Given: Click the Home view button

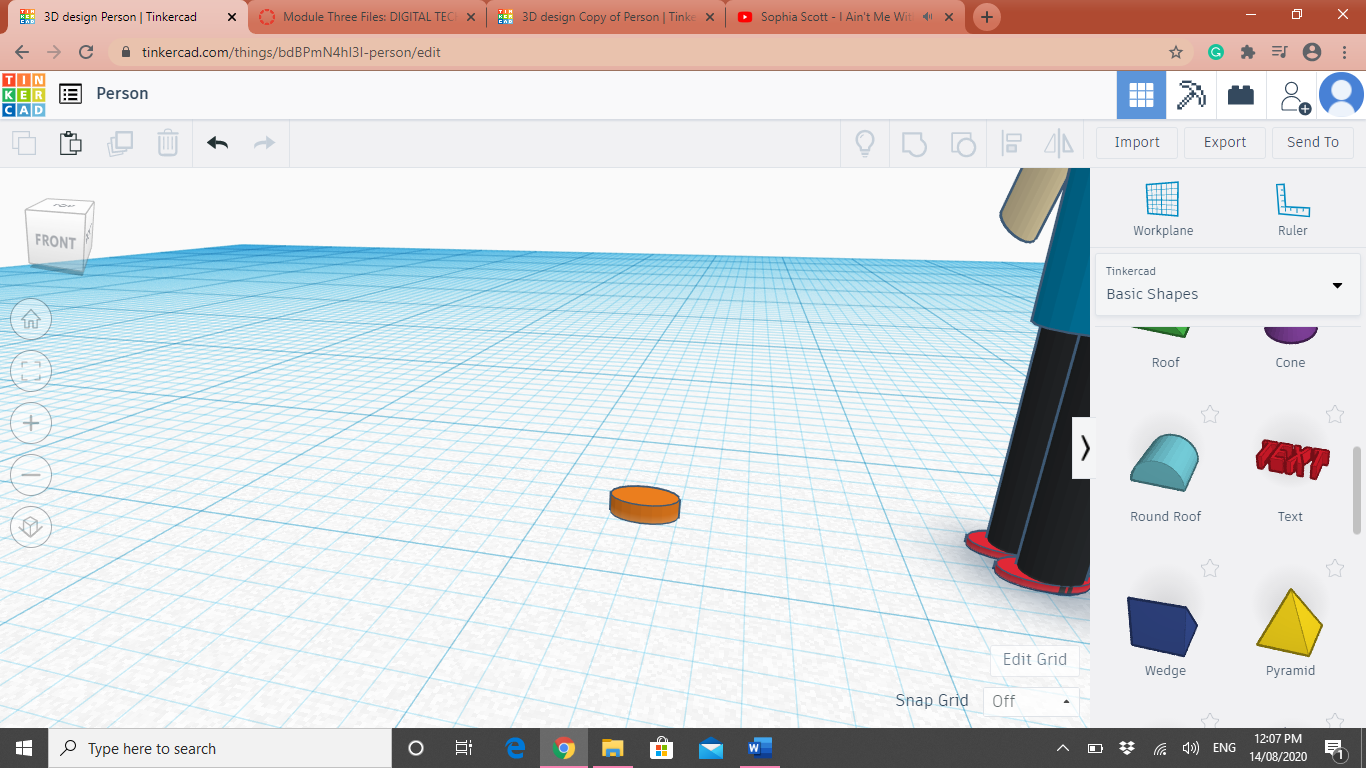Looking at the screenshot, I should (31, 319).
